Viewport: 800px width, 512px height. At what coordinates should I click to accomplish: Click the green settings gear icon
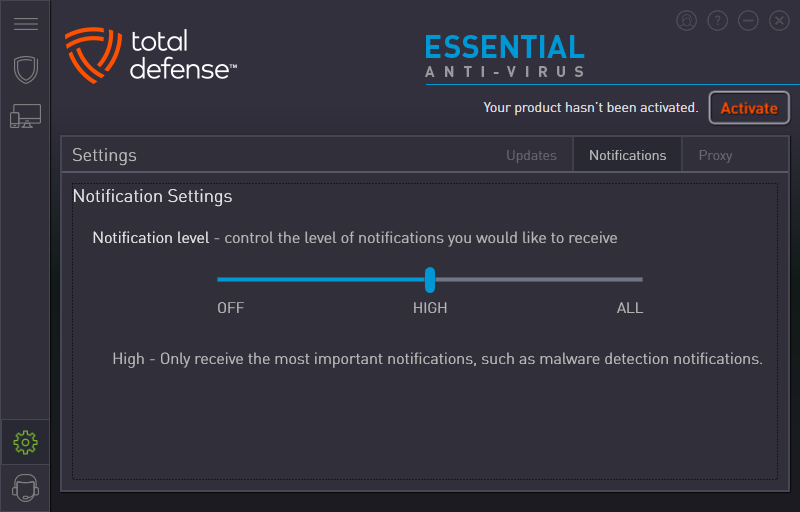tap(25, 441)
